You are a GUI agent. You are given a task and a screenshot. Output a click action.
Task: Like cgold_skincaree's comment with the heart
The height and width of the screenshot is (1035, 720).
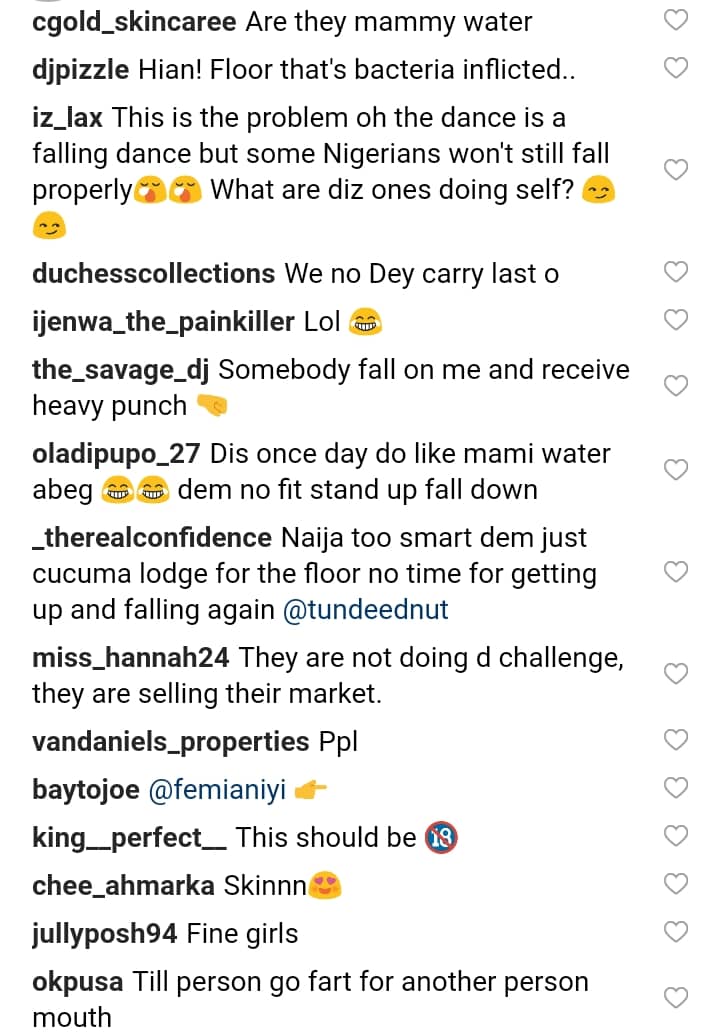[677, 20]
